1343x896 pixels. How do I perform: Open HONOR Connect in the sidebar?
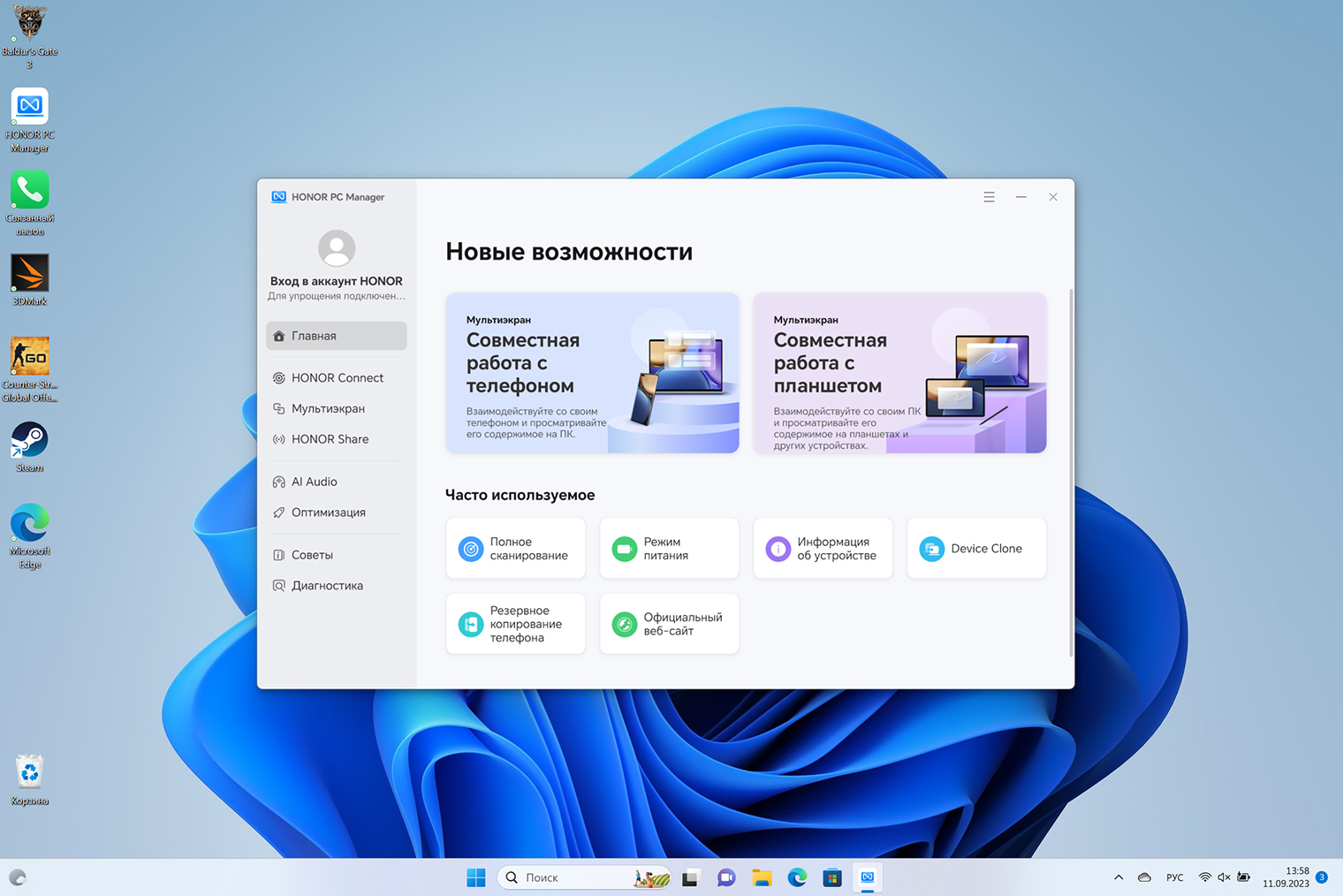point(337,377)
